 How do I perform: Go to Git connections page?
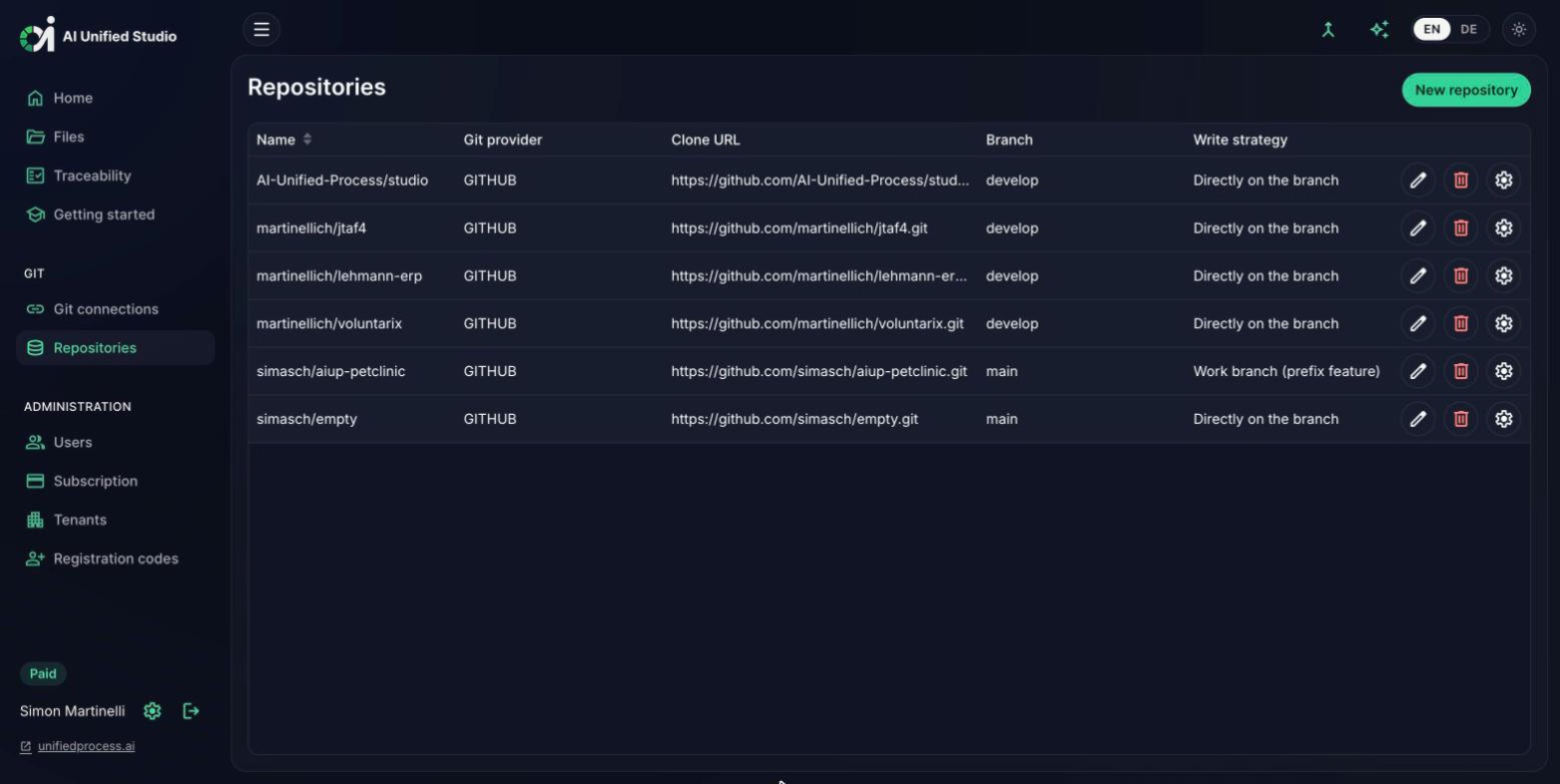pyautogui.click(x=115, y=309)
